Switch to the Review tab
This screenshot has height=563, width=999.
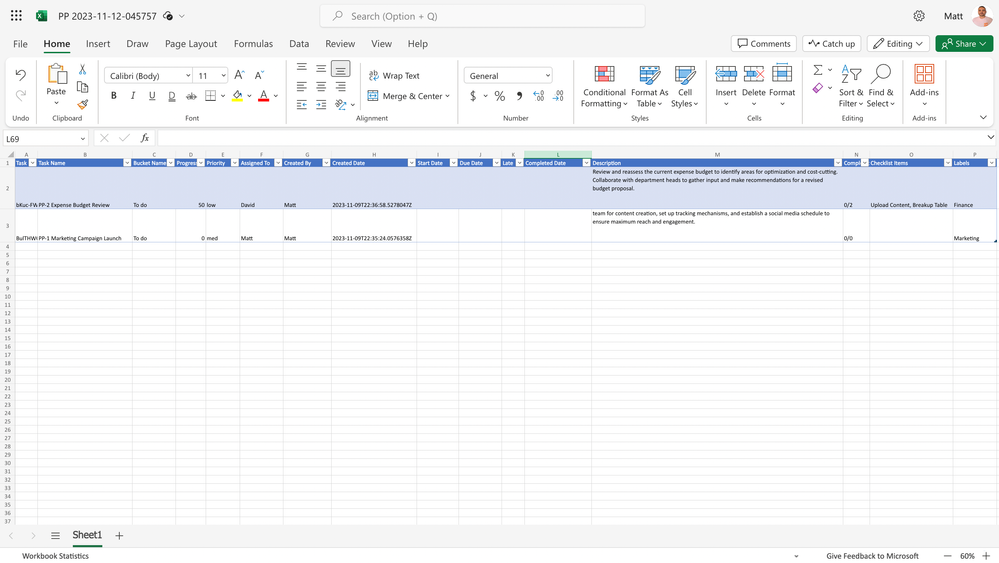(340, 44)
